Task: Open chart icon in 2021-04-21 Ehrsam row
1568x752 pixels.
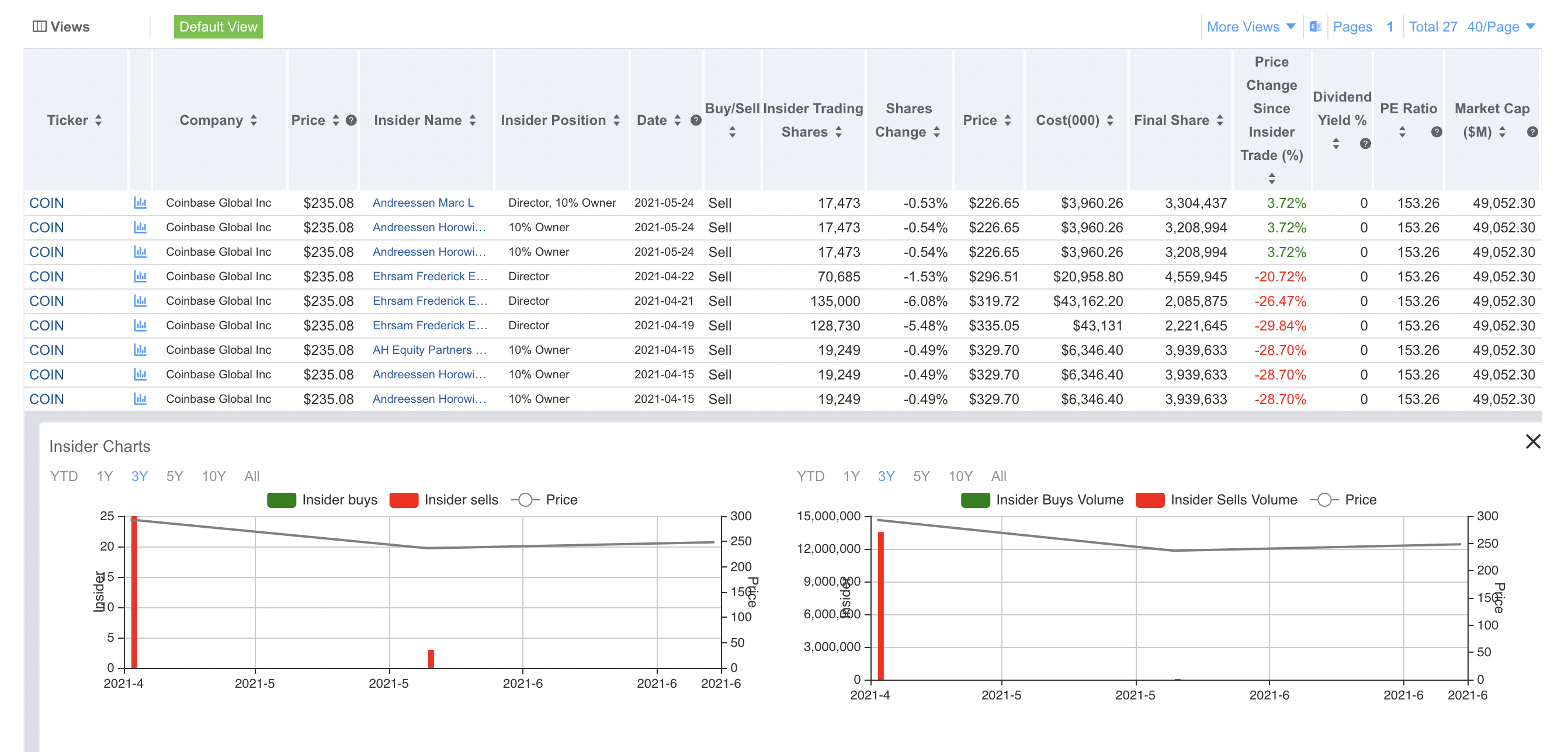Action: 140,301
